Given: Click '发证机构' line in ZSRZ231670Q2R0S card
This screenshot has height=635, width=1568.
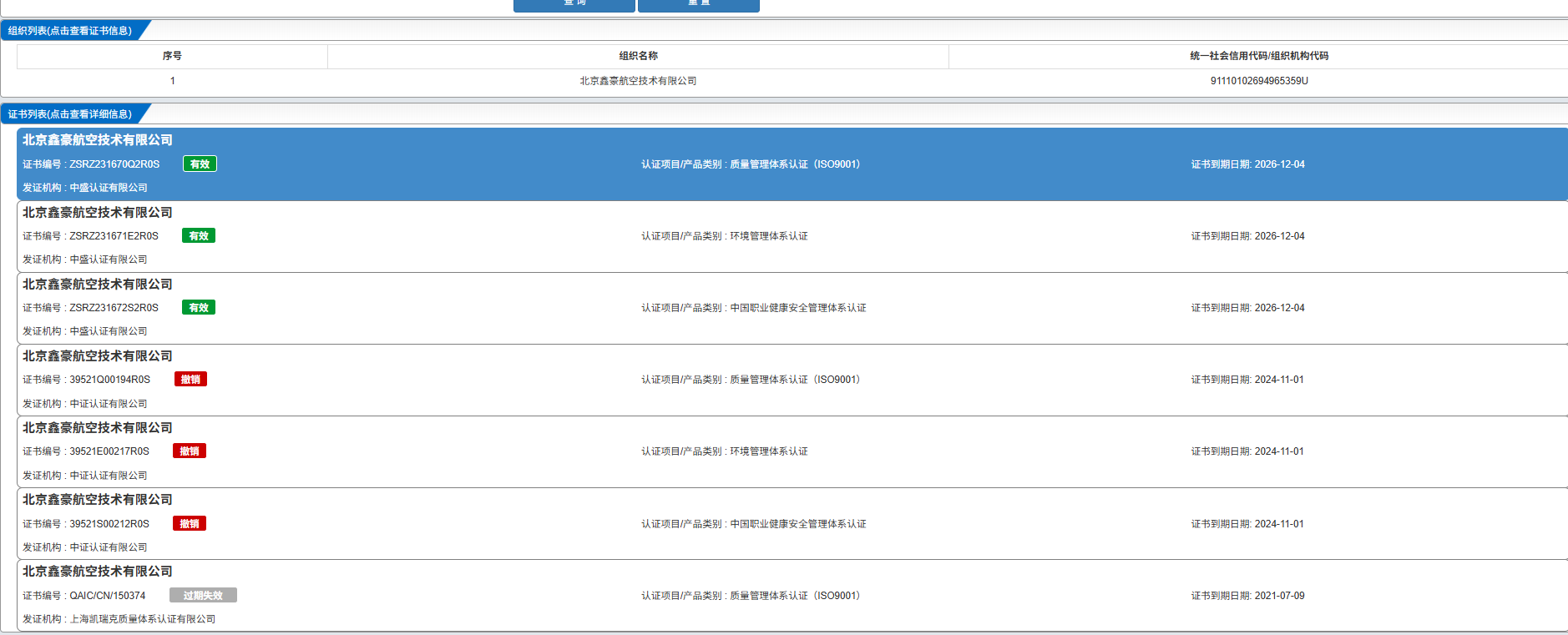Looking at the screenshot, I should point(85,188).
